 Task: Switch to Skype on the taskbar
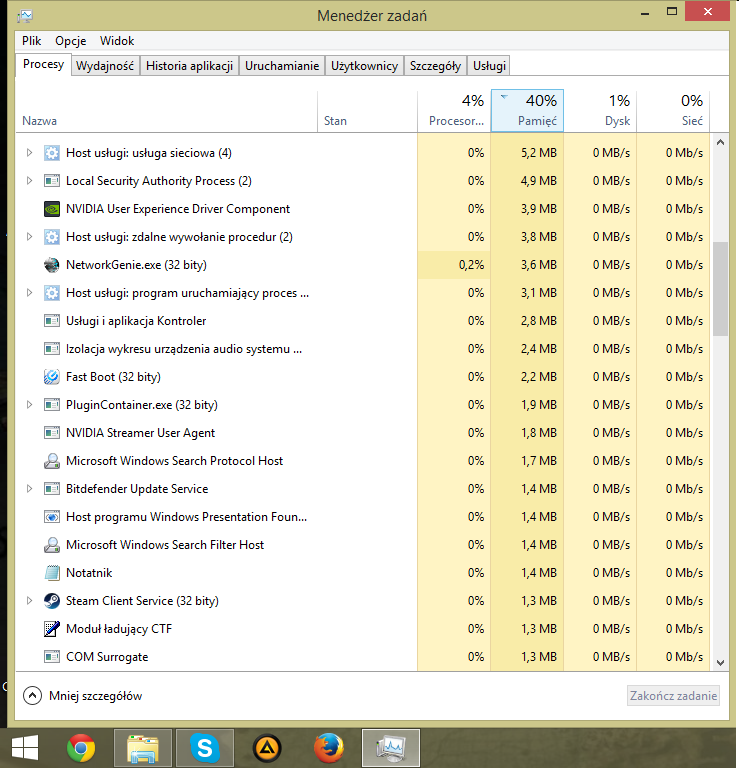point(204,748)
